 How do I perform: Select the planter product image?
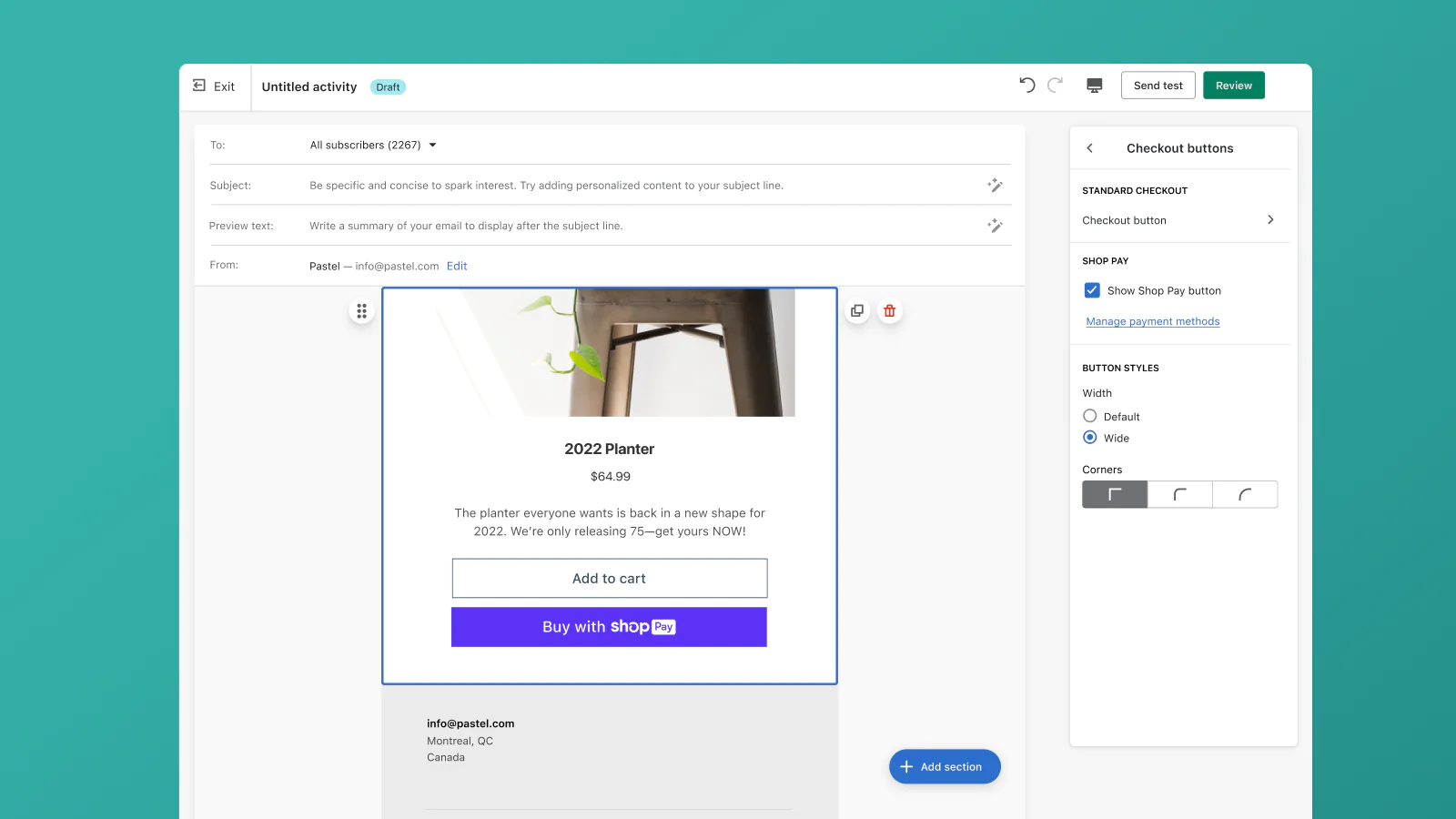pyautogui.click(x=610, y=353)
